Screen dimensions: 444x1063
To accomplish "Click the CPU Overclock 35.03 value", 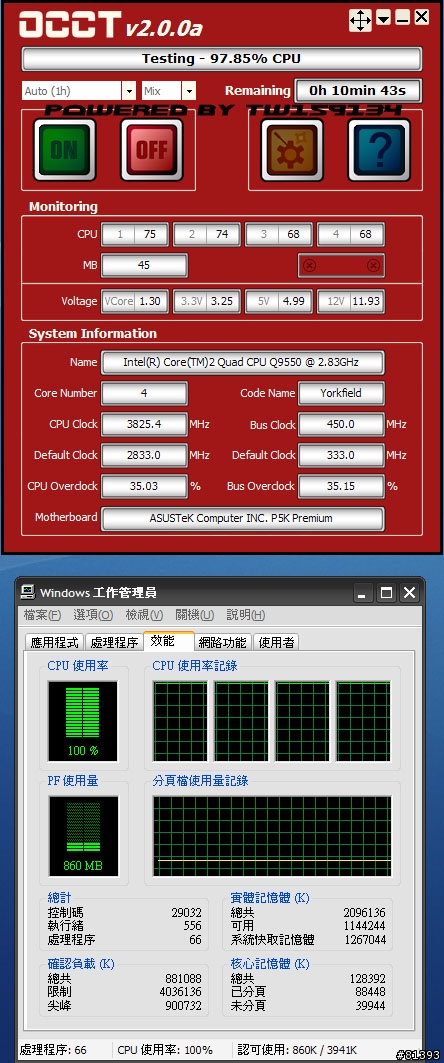I will tap(144, 486).
